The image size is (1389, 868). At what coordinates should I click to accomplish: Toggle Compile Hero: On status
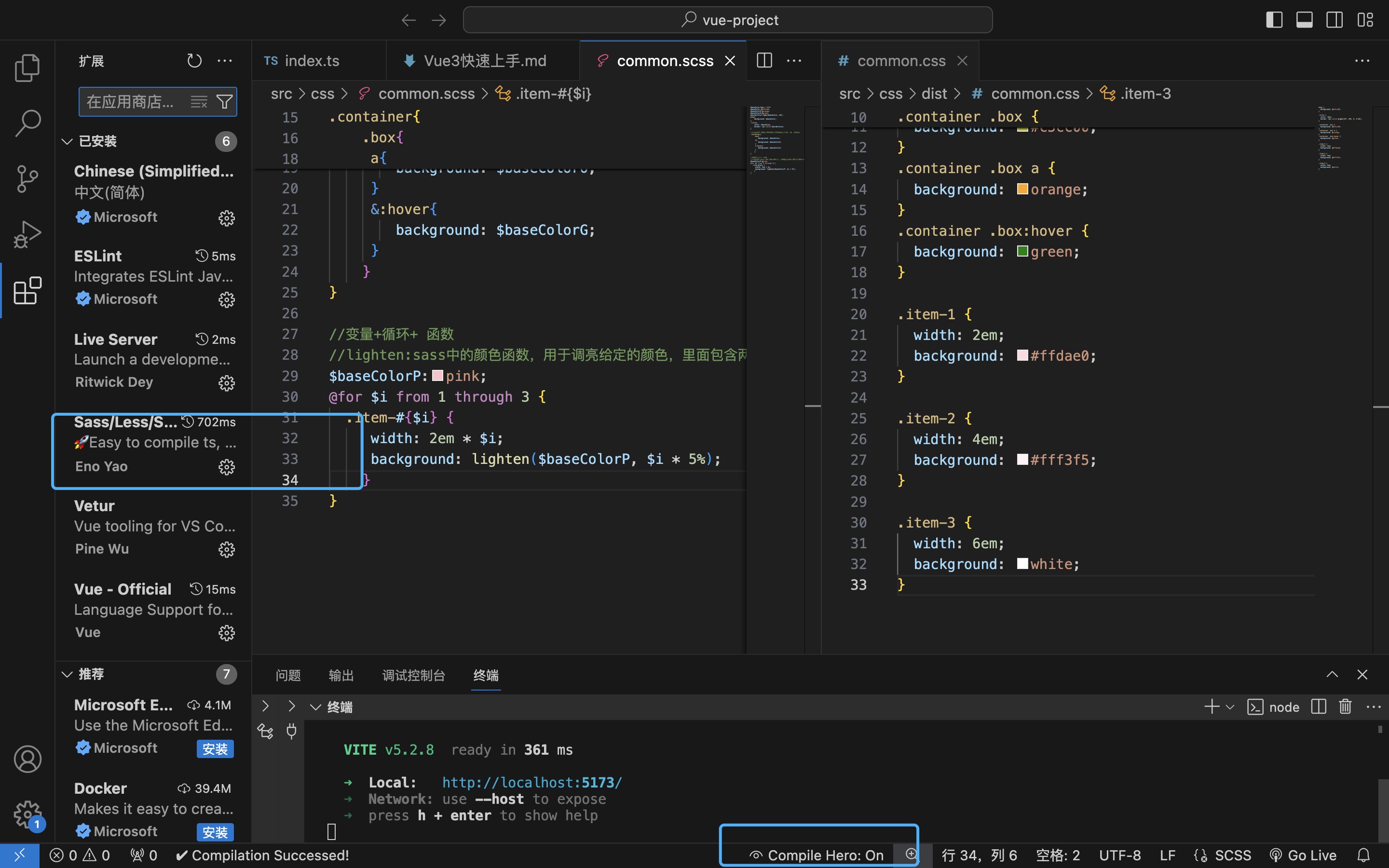click(x=817, y=855)
